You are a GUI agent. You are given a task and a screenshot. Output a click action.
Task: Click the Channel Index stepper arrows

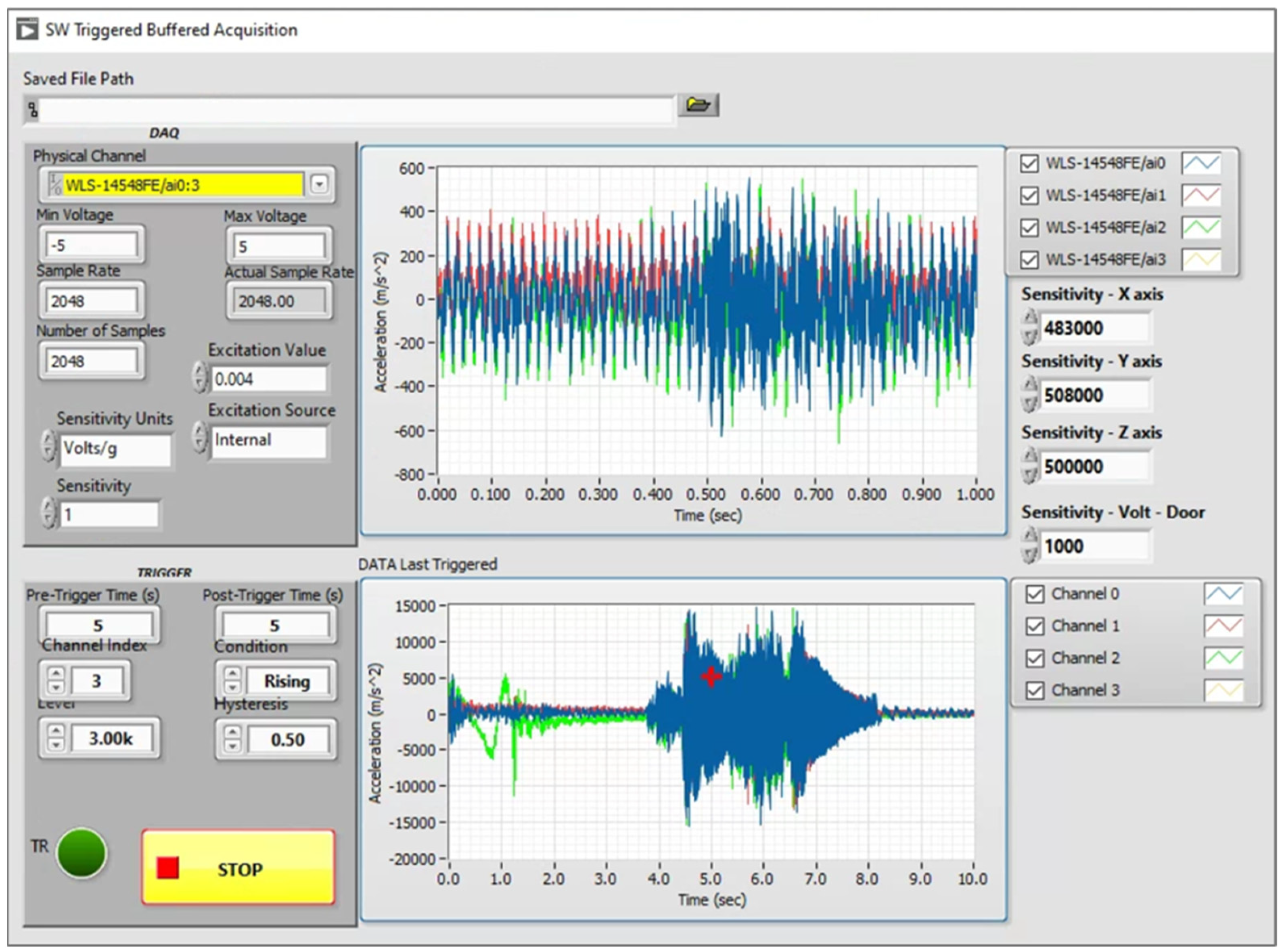pyautogui.click(x=56, y=681)
